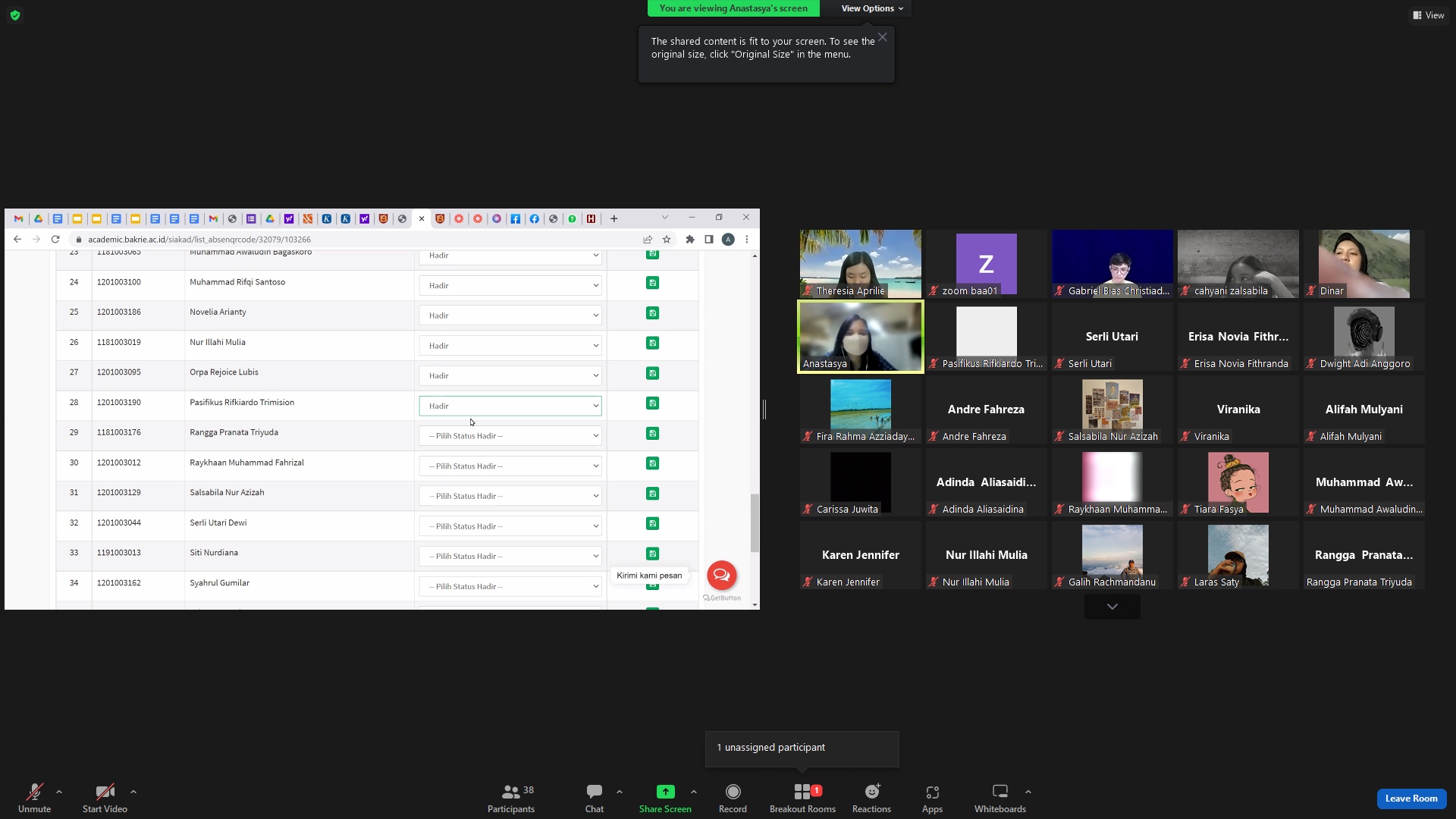Save attendance for Siti Nurdiana row
This screenshot has height=819, width=1456.
tap(652, 554)
